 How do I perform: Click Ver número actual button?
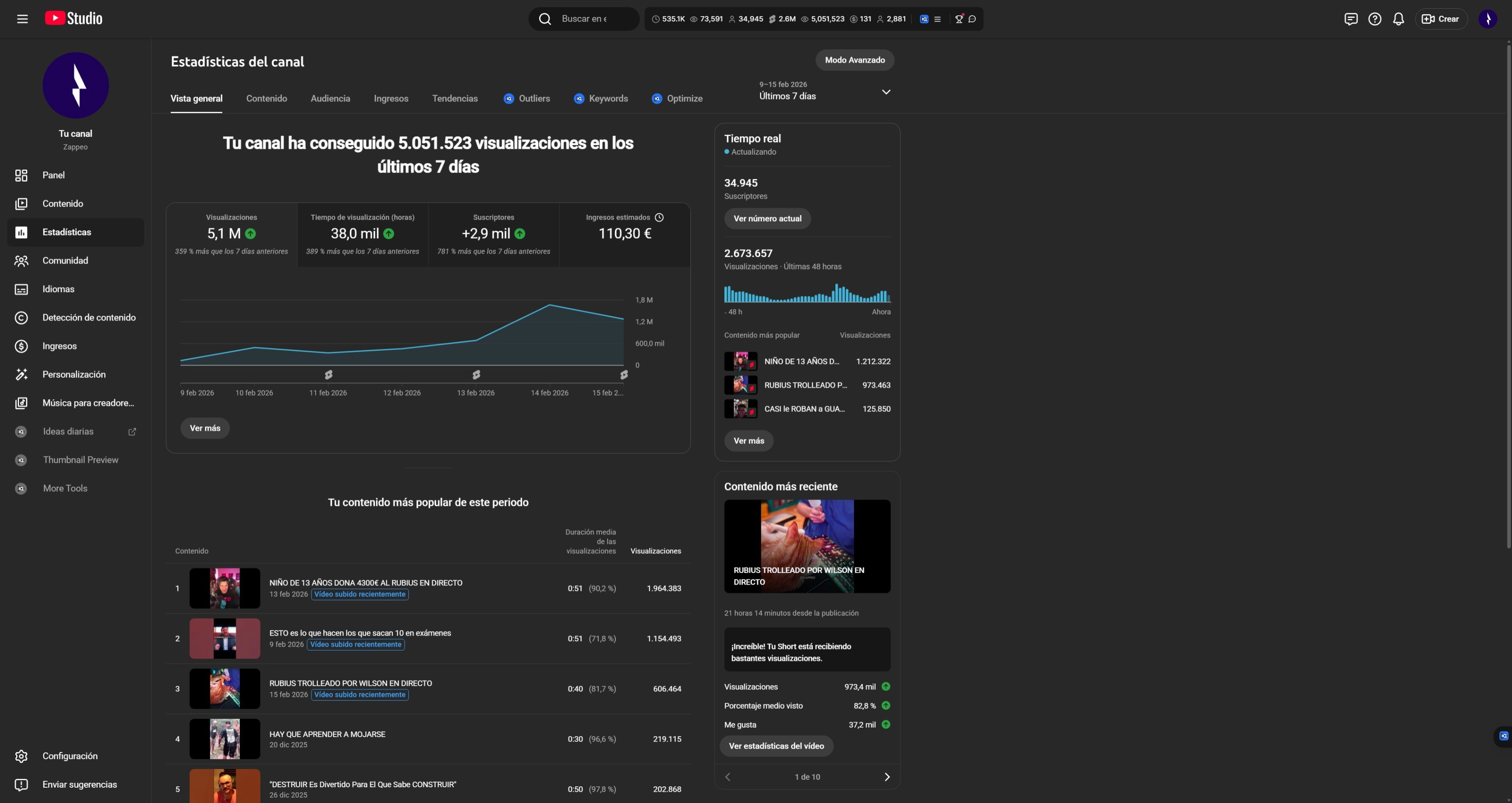767,218
